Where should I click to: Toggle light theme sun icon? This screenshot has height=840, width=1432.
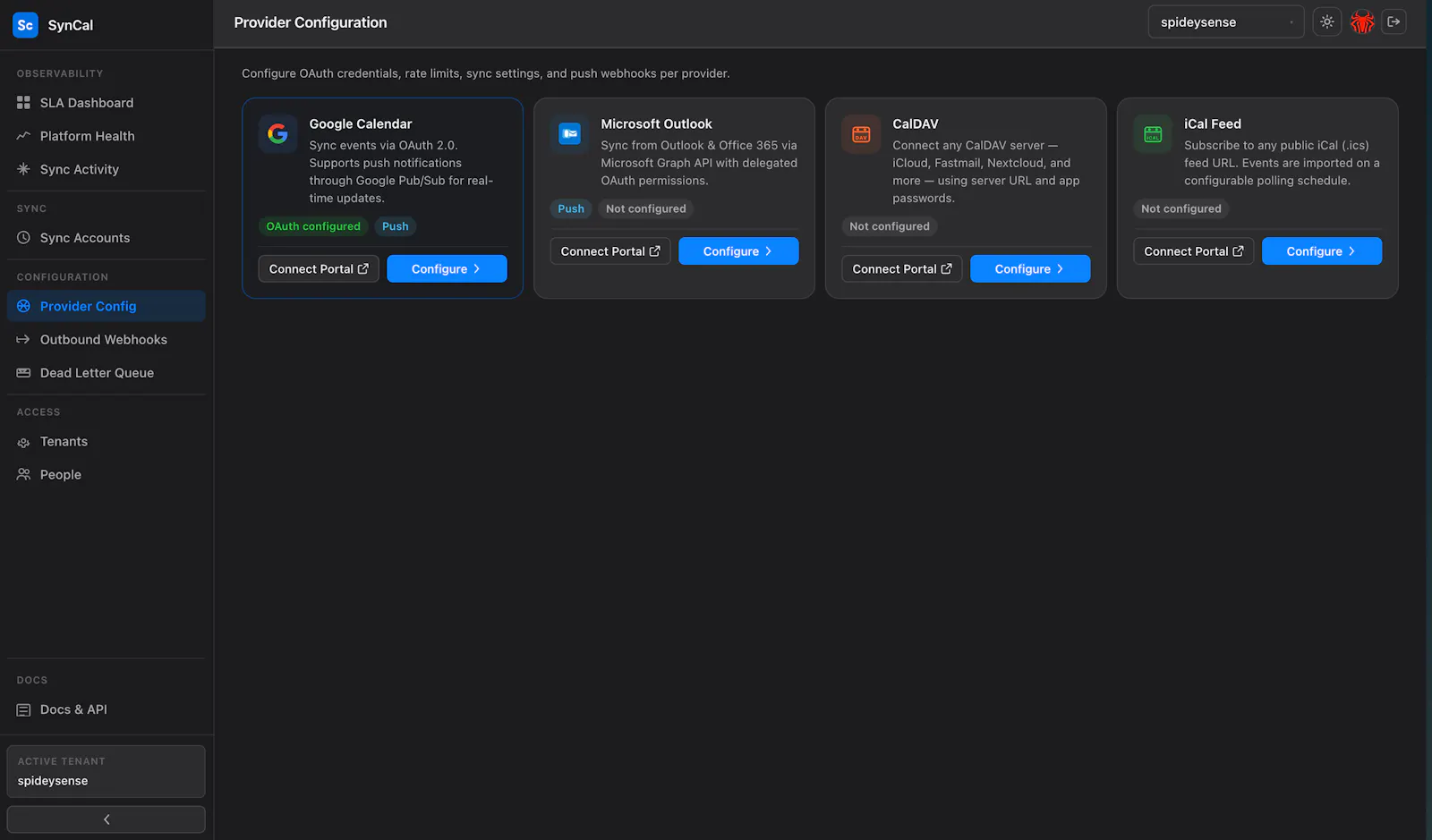(1327, 22)
